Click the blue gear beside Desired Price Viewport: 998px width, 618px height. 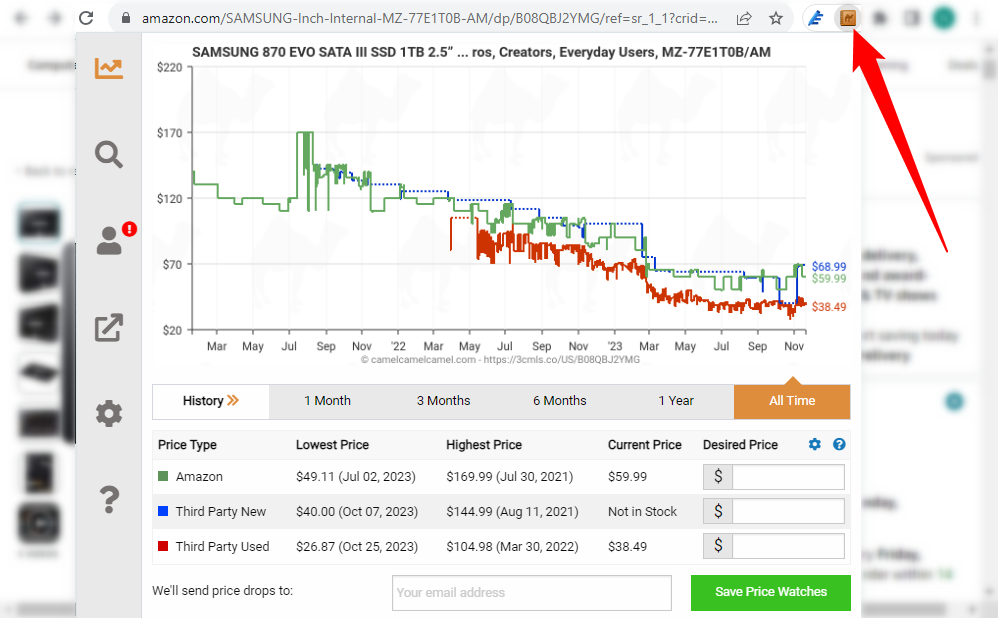[x=814, y=445]
